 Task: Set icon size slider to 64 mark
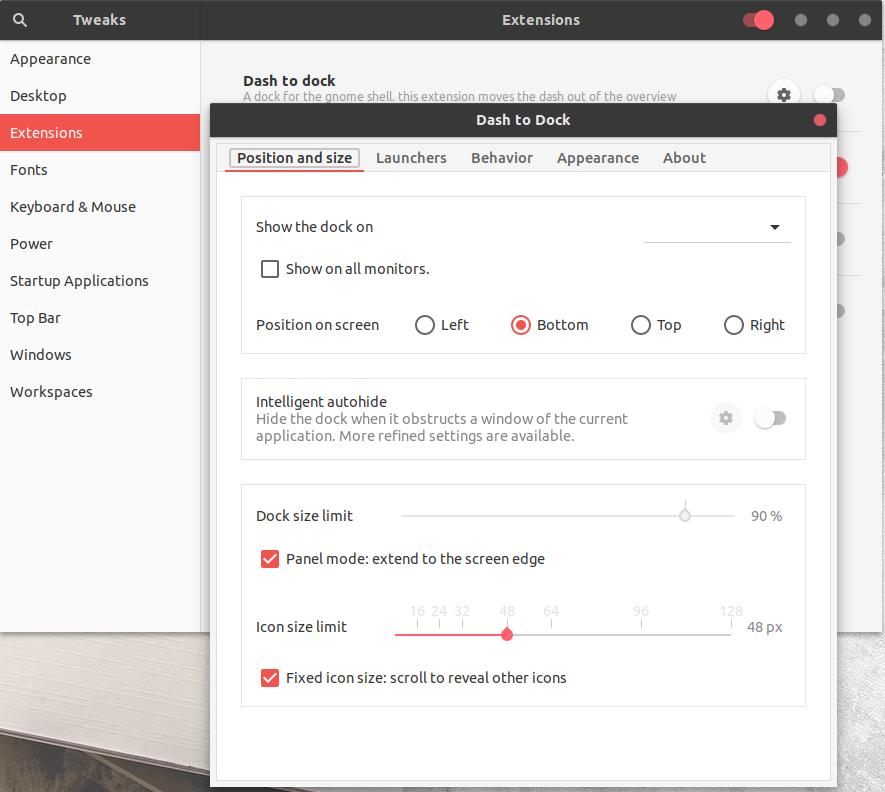tap(551, 635)
